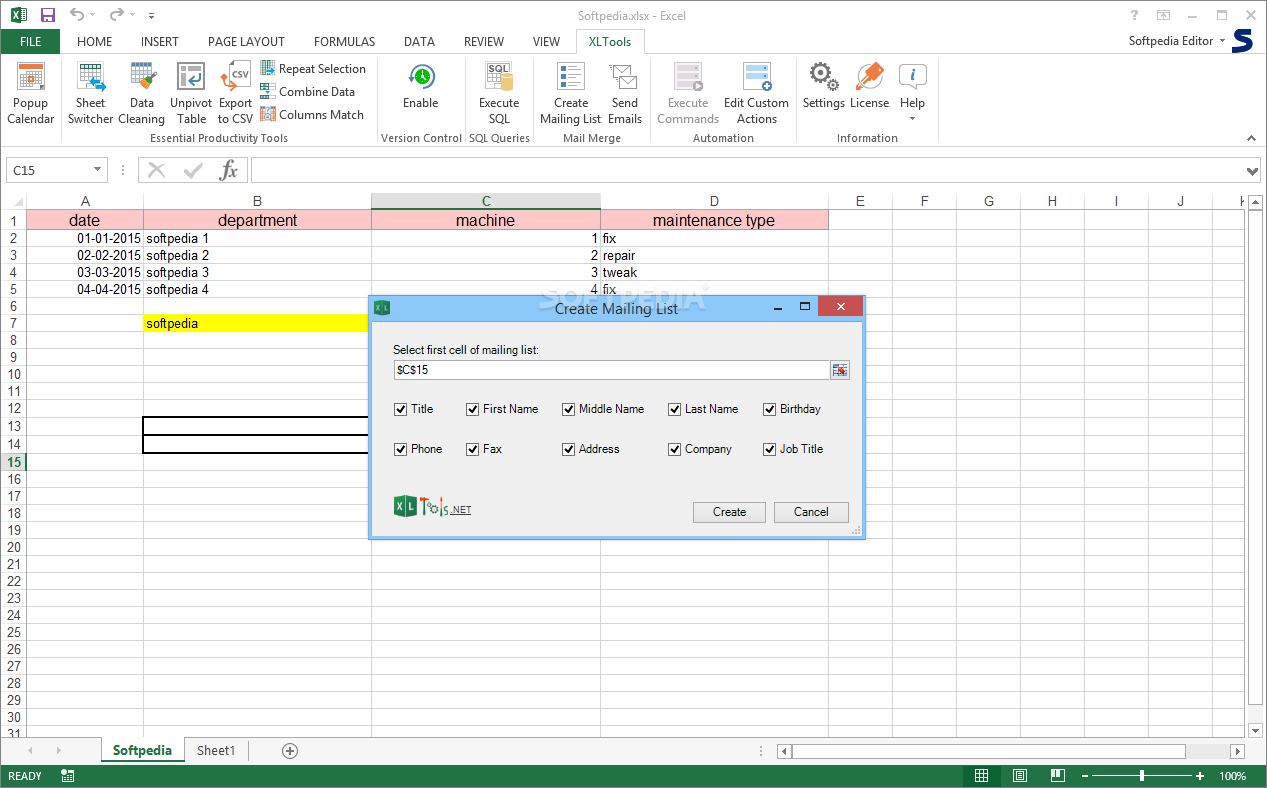1267x788 pixels.
Task: Open Customize Quick Access Toolbar dropdown
Action: pos(151,15)
